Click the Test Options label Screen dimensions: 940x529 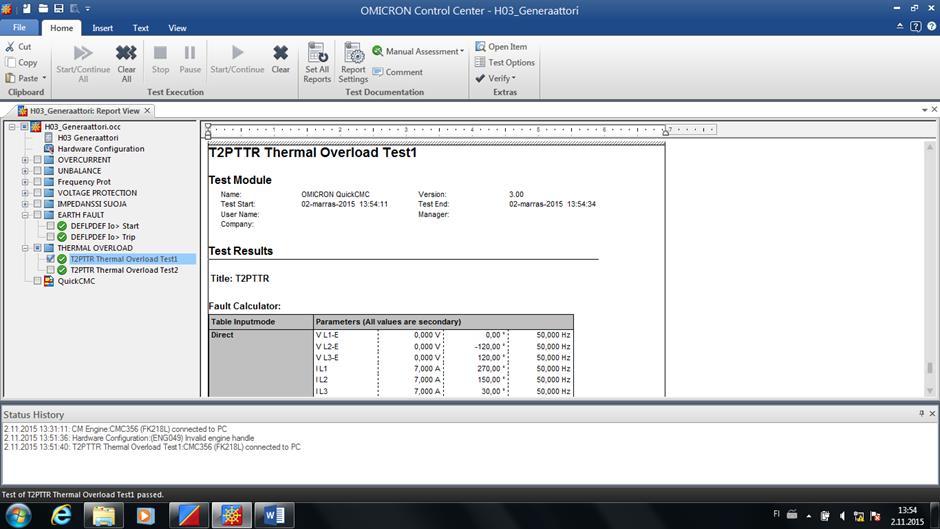pos(511,62)
